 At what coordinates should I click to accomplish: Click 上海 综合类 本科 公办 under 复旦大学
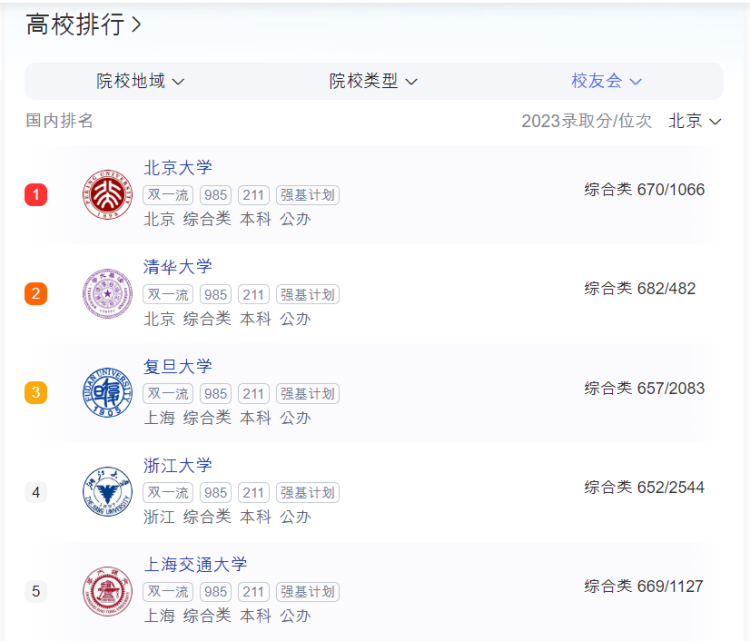tap(227, 418)
